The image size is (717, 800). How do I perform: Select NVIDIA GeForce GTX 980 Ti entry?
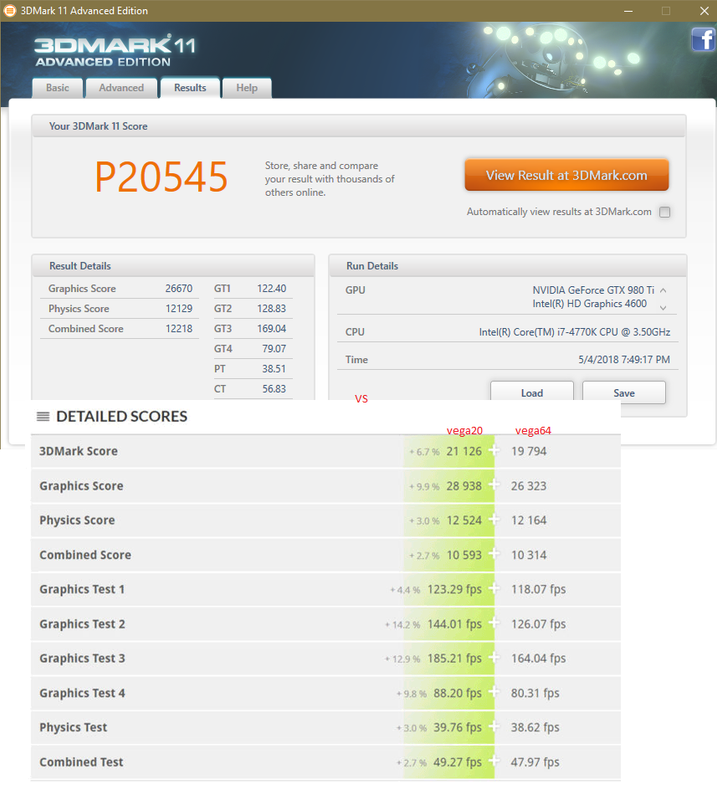pos(593,290)
